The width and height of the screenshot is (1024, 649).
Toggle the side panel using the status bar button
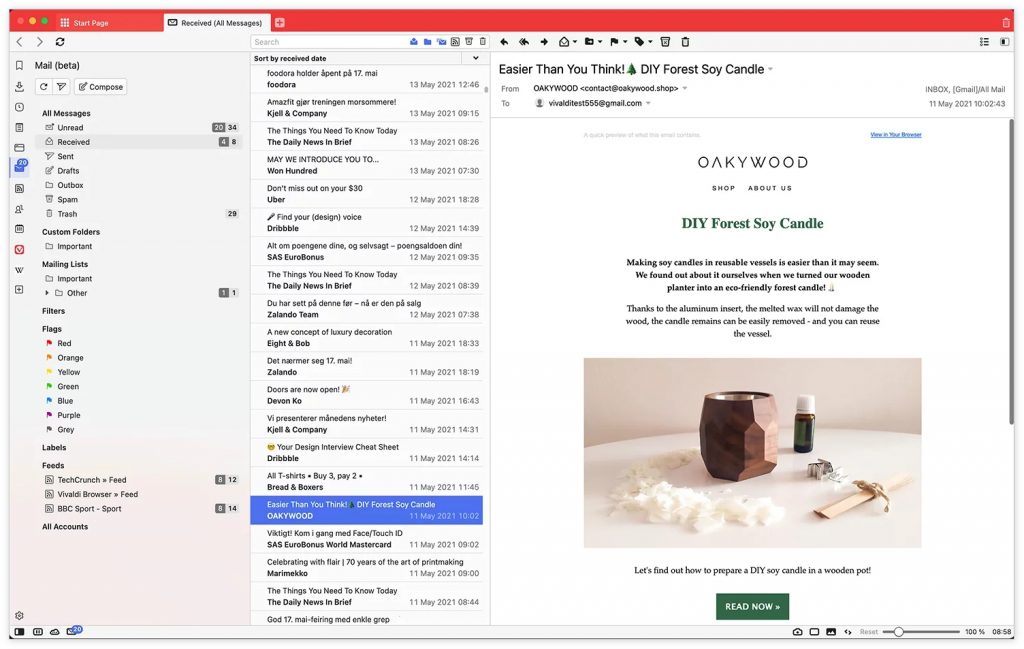pos(19,632)
